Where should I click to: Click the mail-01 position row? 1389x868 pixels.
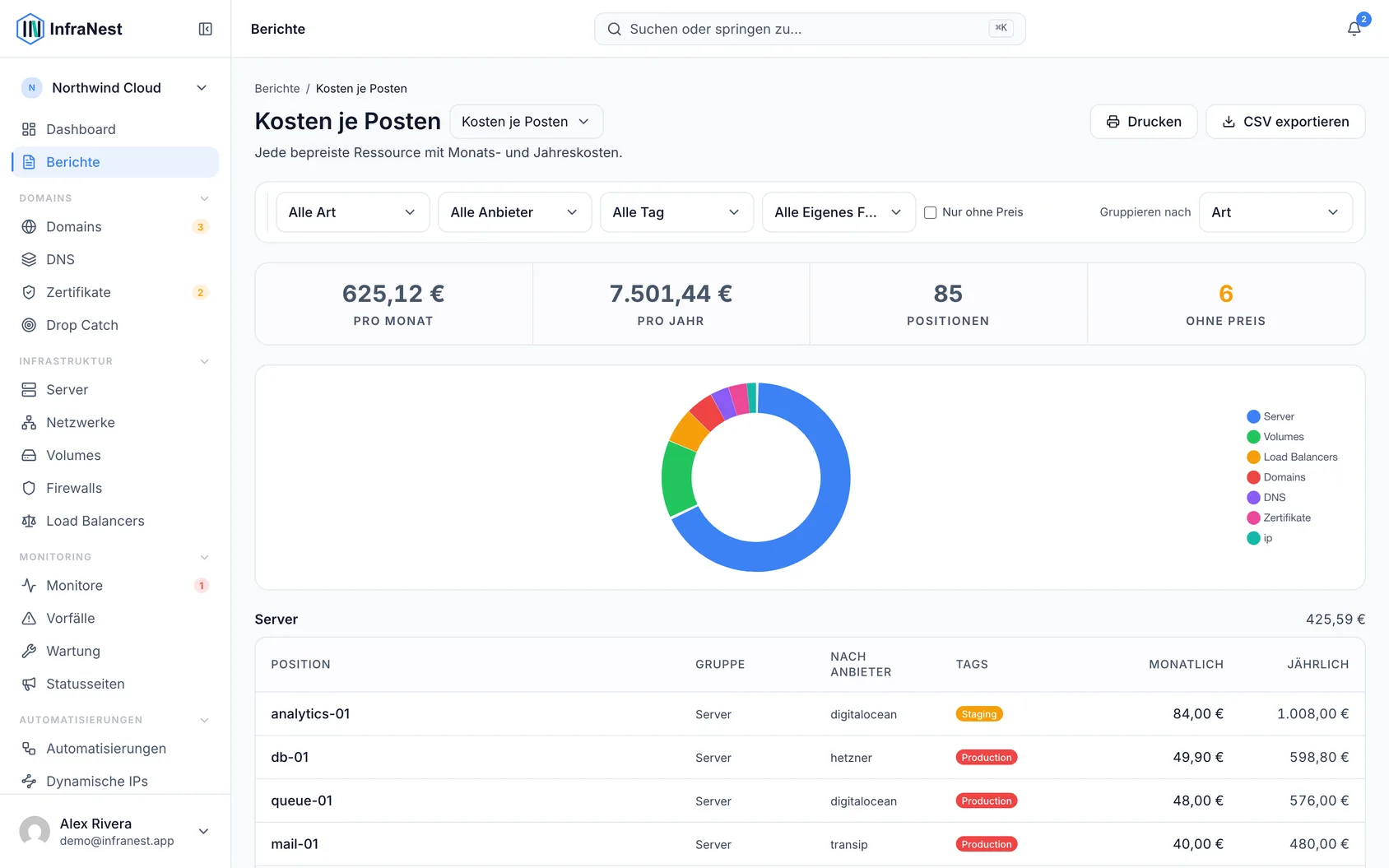810,844
